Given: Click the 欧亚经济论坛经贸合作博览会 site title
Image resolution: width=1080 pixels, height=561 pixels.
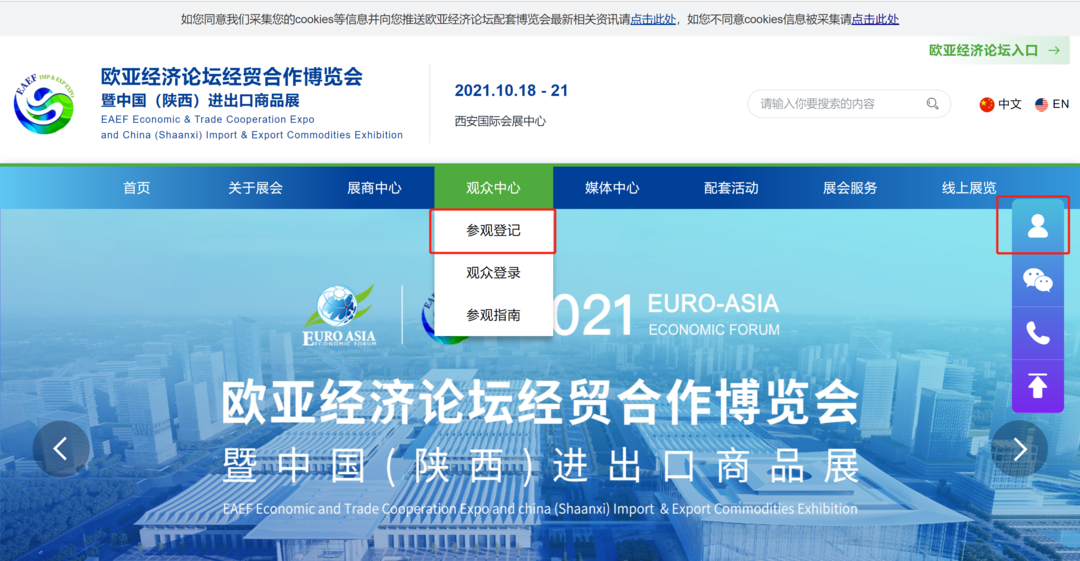Looking at the screenshot, I should [x=231, y=76].
